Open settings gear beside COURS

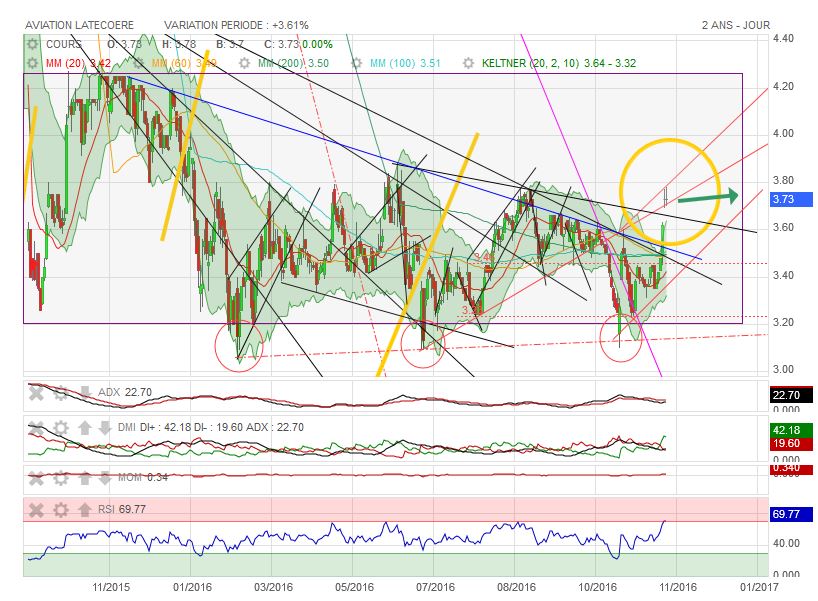point(32,44)
